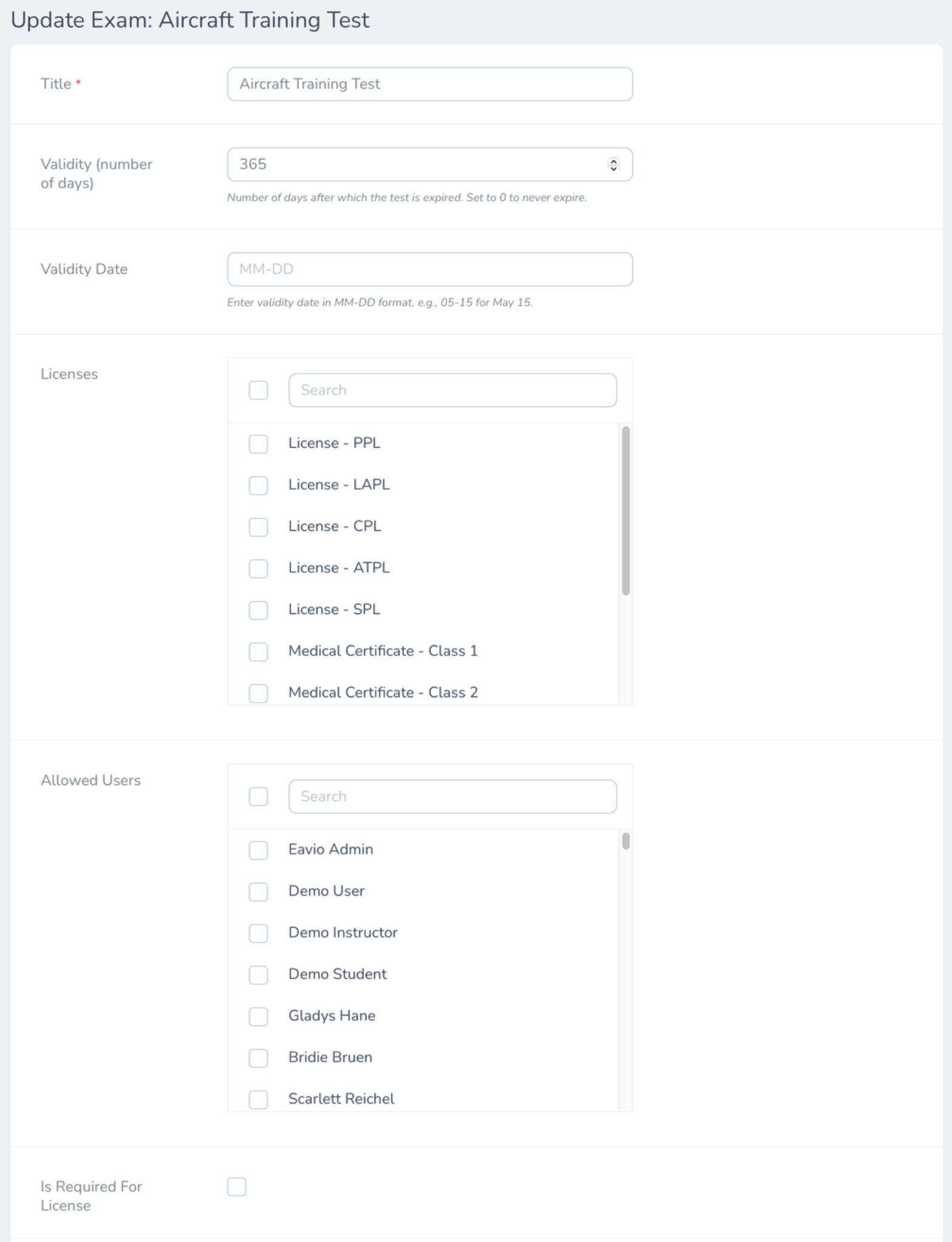This screenshot has height=1242, width=952.
Task: Check the Bridie Bruen checkbox
Action: pos(258,1058)
